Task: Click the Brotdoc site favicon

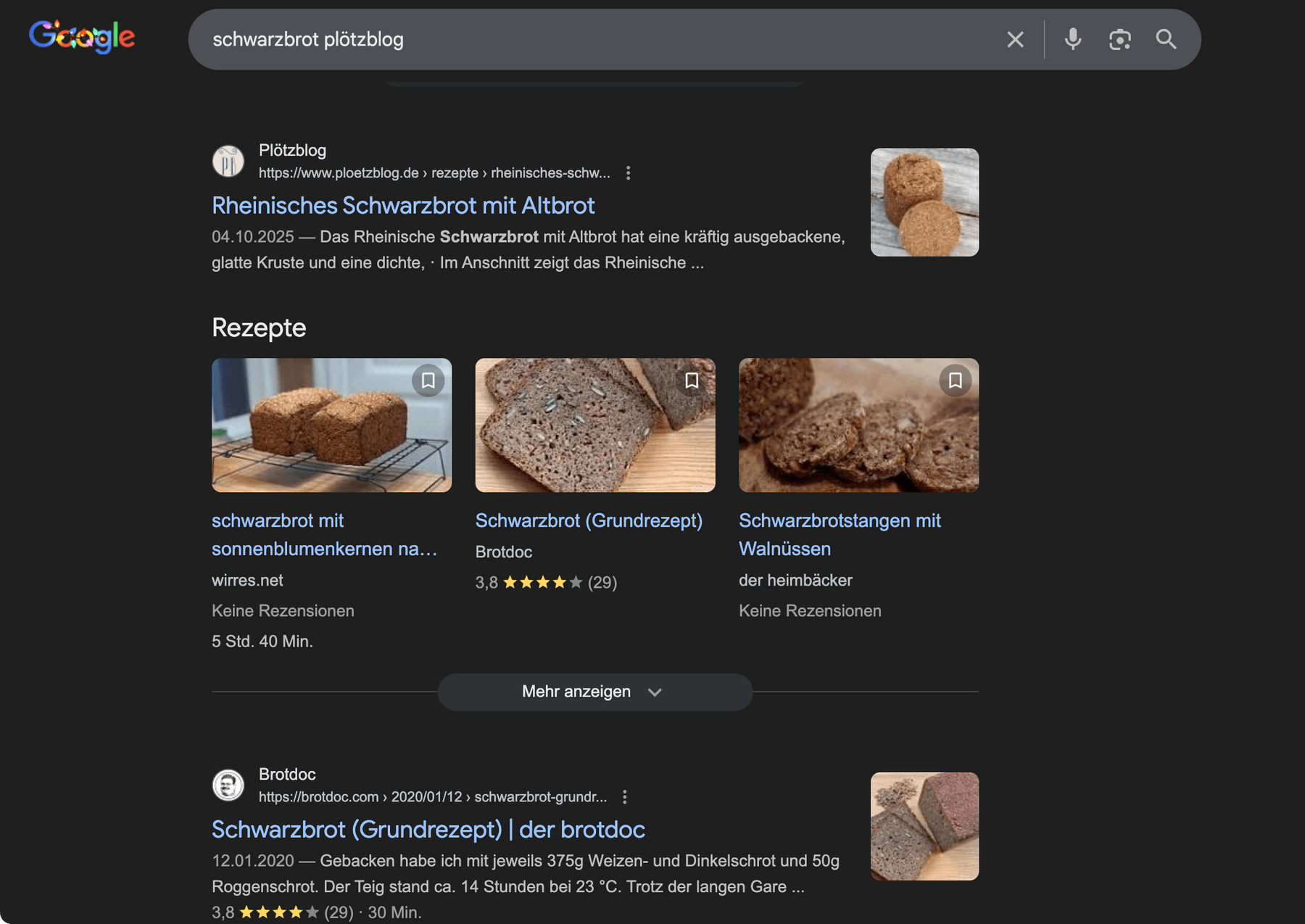Action: [228, 785]
